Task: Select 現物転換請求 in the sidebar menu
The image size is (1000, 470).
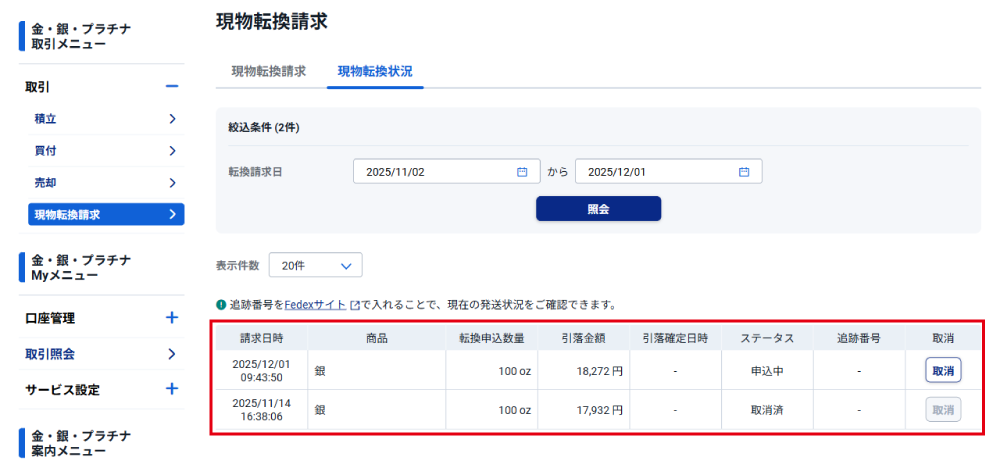Action: [105, 215]
